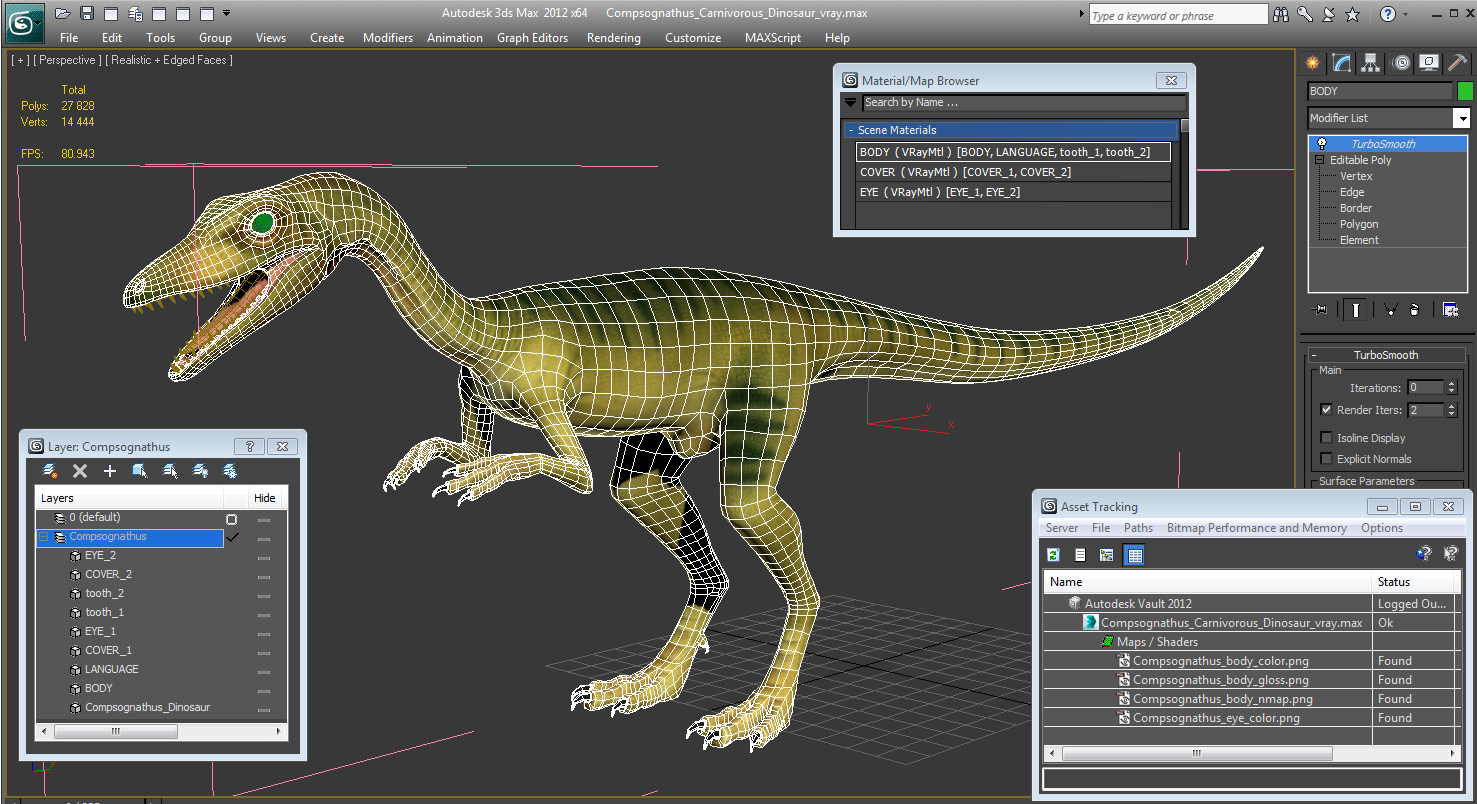Toggle Show End Result icon

tap(1356, 310)
